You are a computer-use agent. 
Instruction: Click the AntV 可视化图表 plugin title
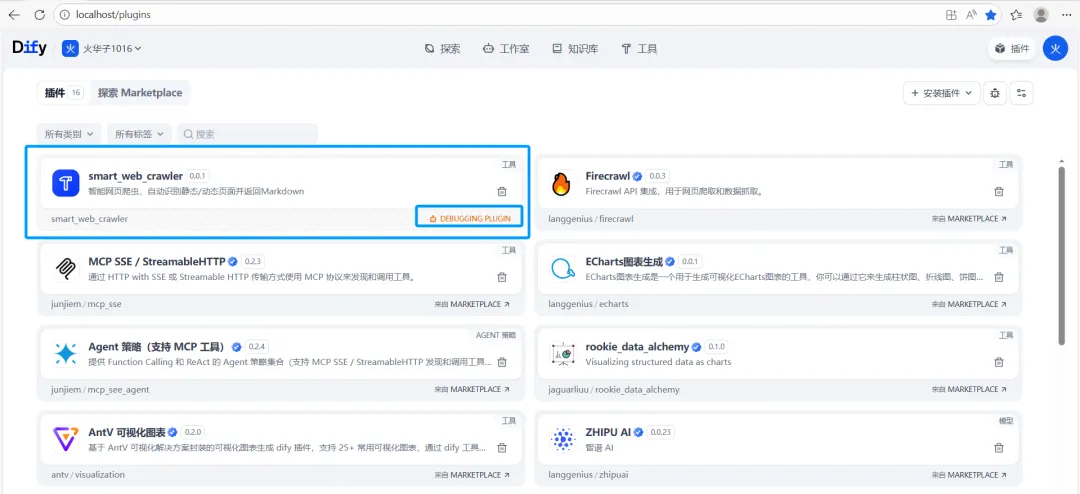[127, 432]
